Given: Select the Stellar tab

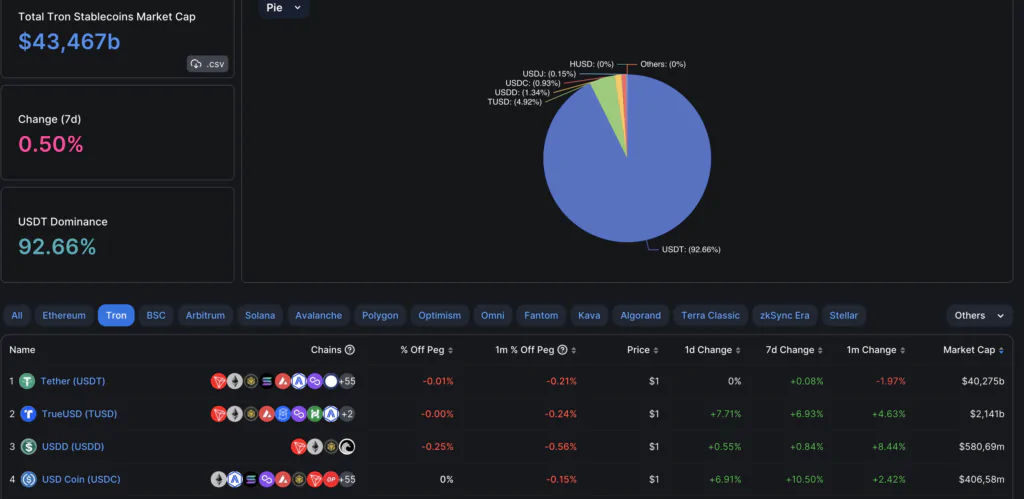Looking at the screenshot, I should click(x=844, y=315).
